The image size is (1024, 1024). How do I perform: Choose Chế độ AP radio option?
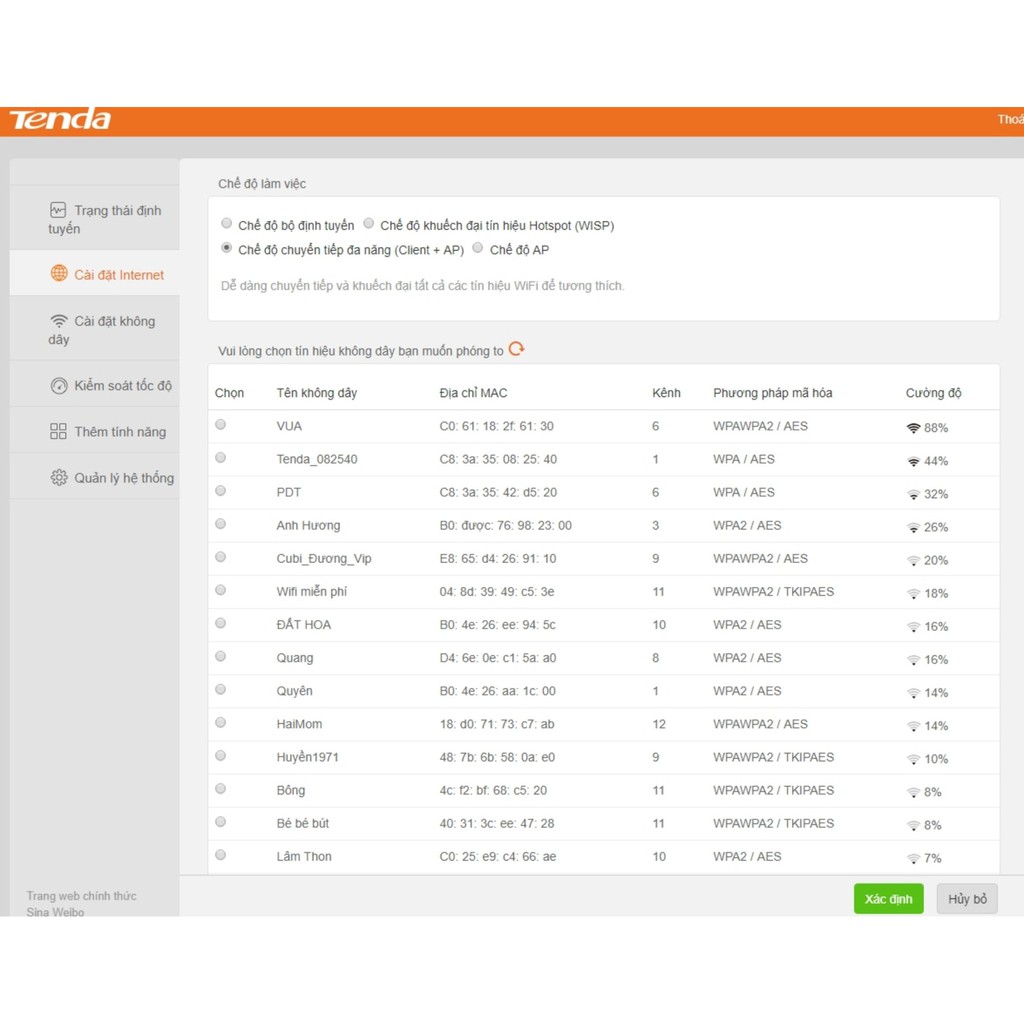(478, 248)
